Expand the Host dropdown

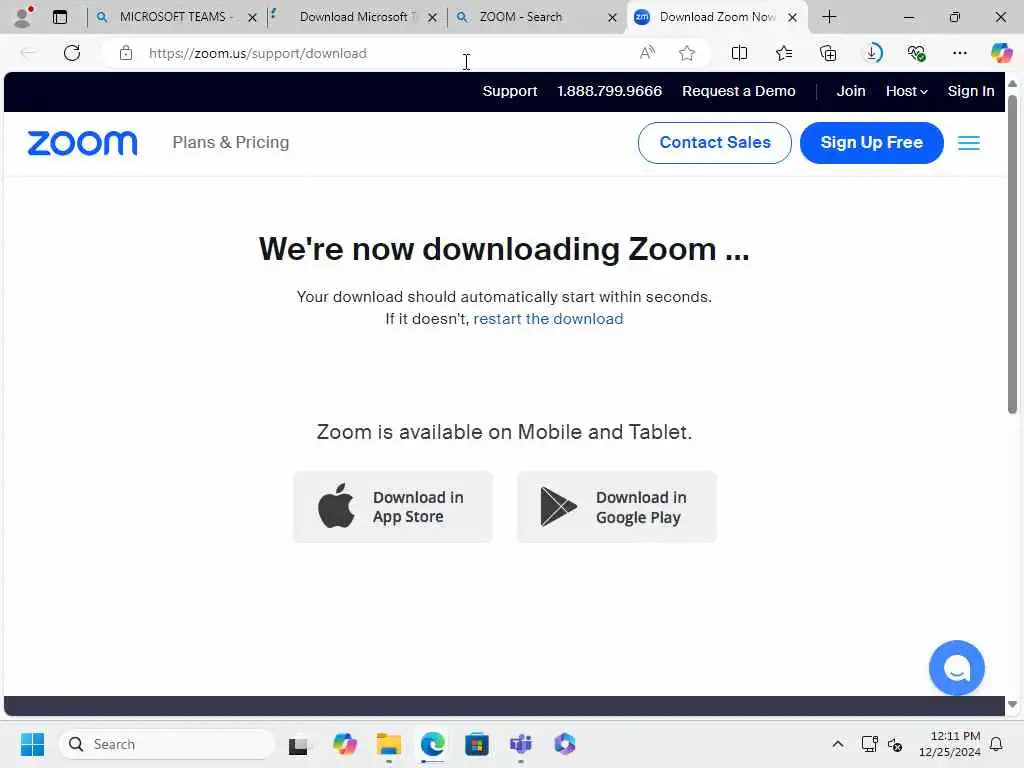pos(906,91)
